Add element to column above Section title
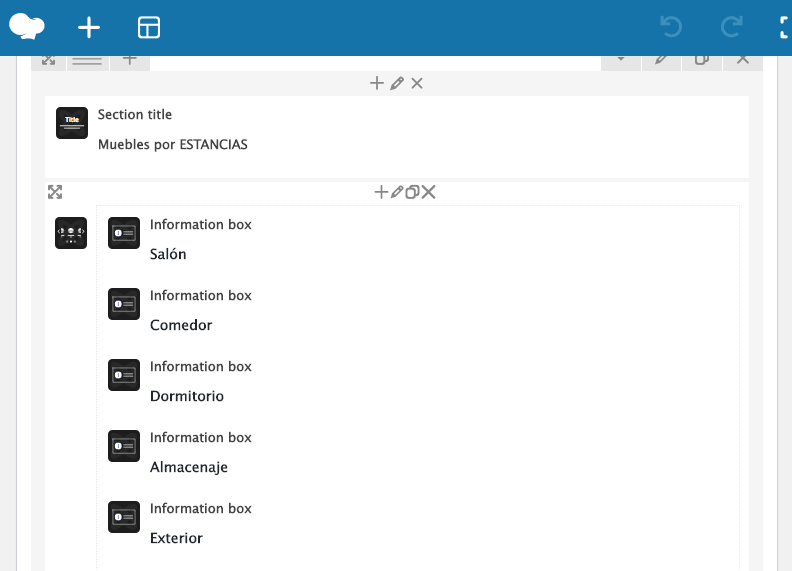 click(377, 83)
